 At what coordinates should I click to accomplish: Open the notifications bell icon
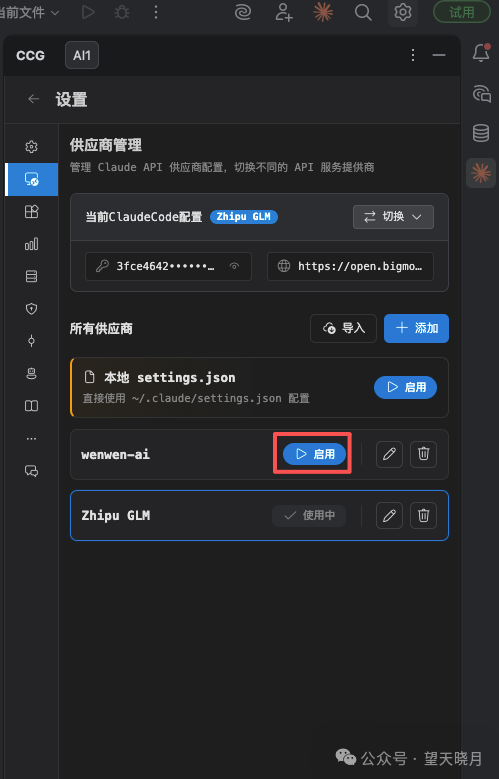481,52
